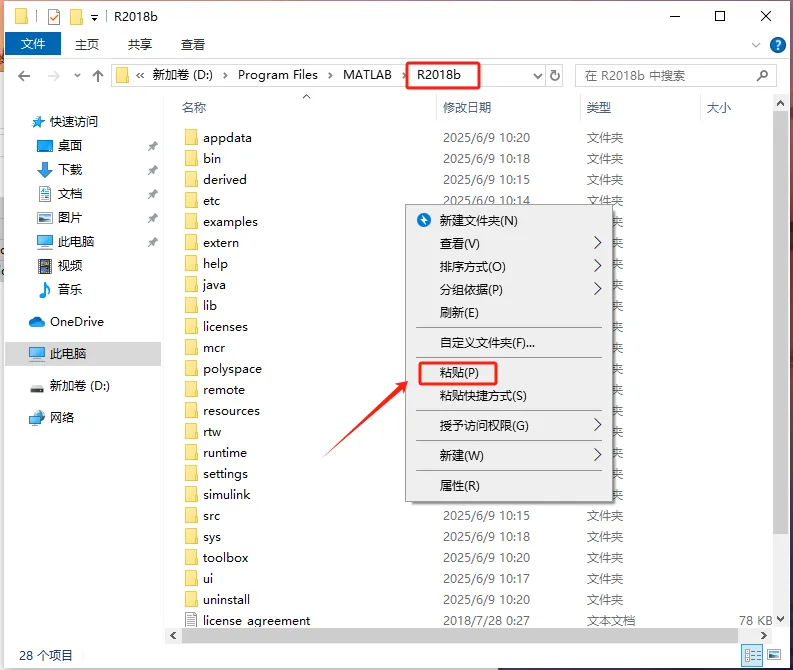The width and height of the screenshot is (793, 670).
Task: Open 图片 folder in quick access
Action: [x=60, y=218]
